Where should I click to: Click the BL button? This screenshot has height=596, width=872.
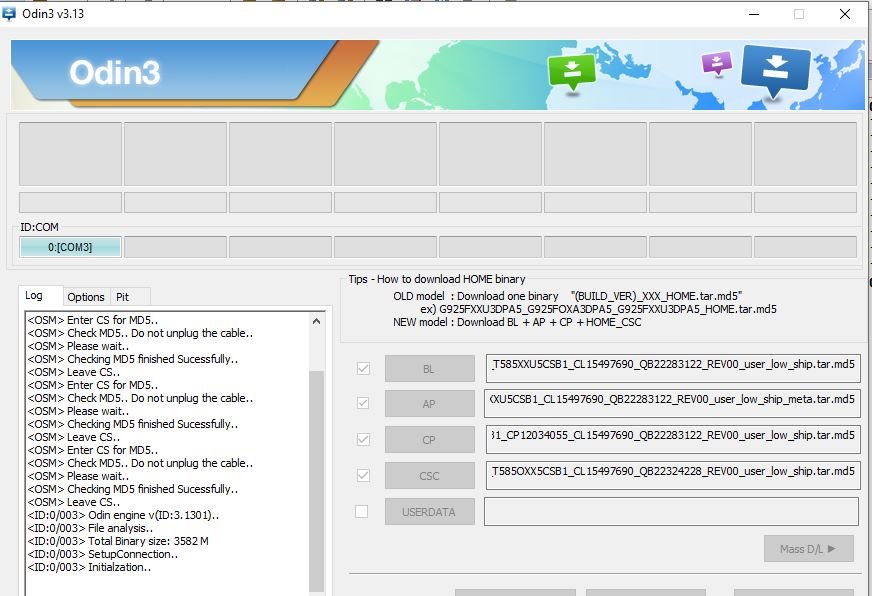coord(430,369)
